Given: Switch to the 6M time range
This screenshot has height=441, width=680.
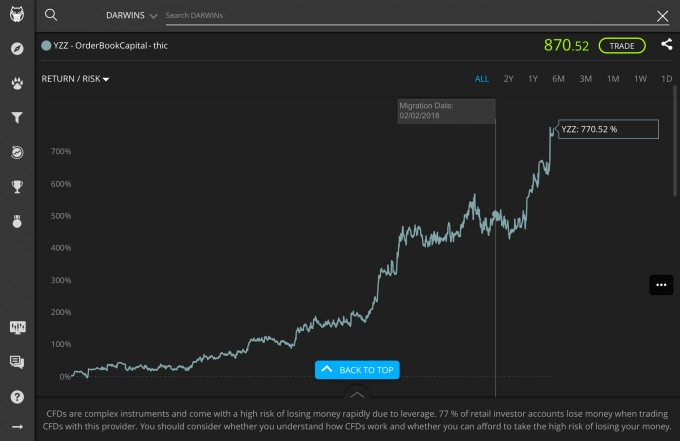Looking at the screenshot, I should point(558,79).
